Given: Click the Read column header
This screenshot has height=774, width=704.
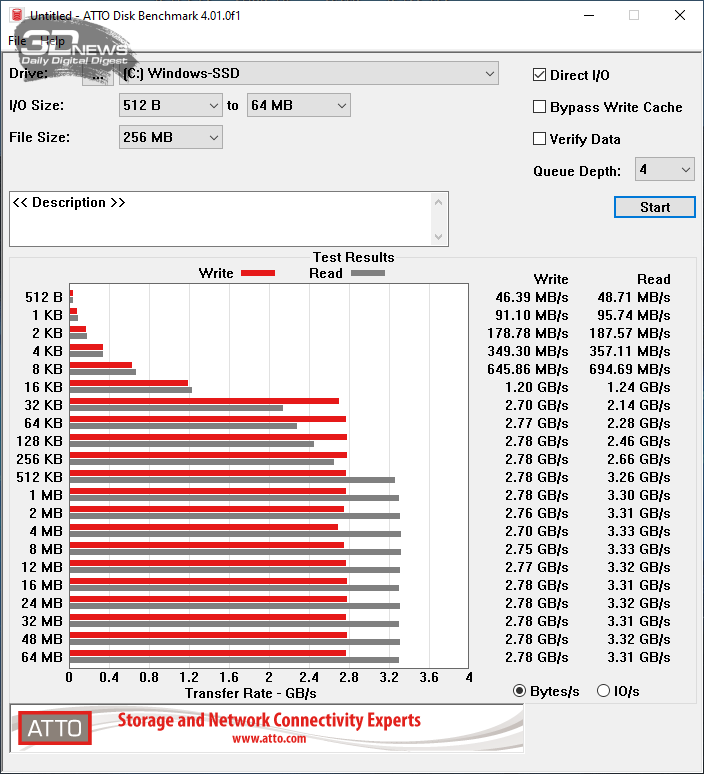Looking at the screenshot, I should (x=654, y=279).
